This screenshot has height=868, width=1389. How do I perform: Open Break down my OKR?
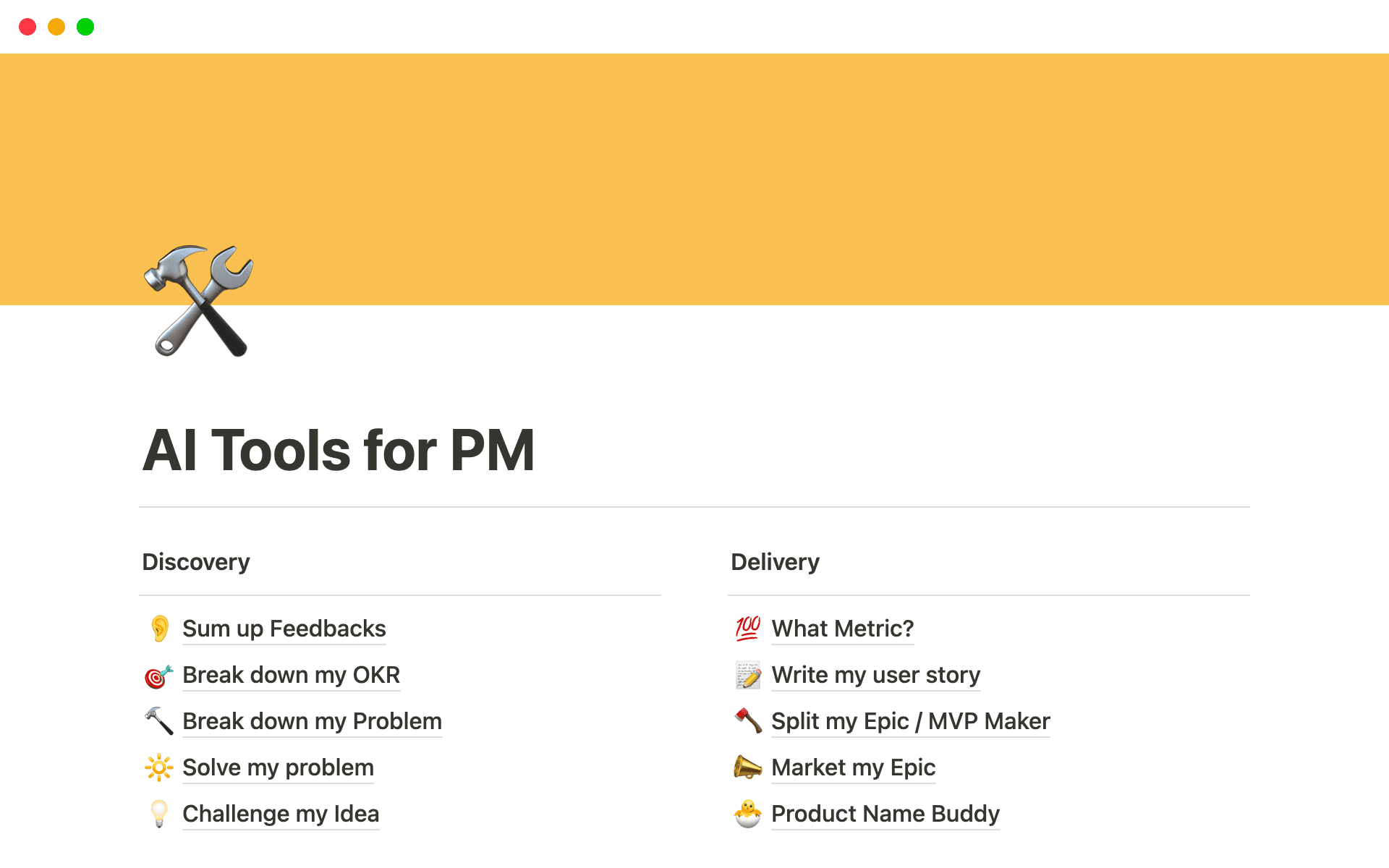click(292, 675)
